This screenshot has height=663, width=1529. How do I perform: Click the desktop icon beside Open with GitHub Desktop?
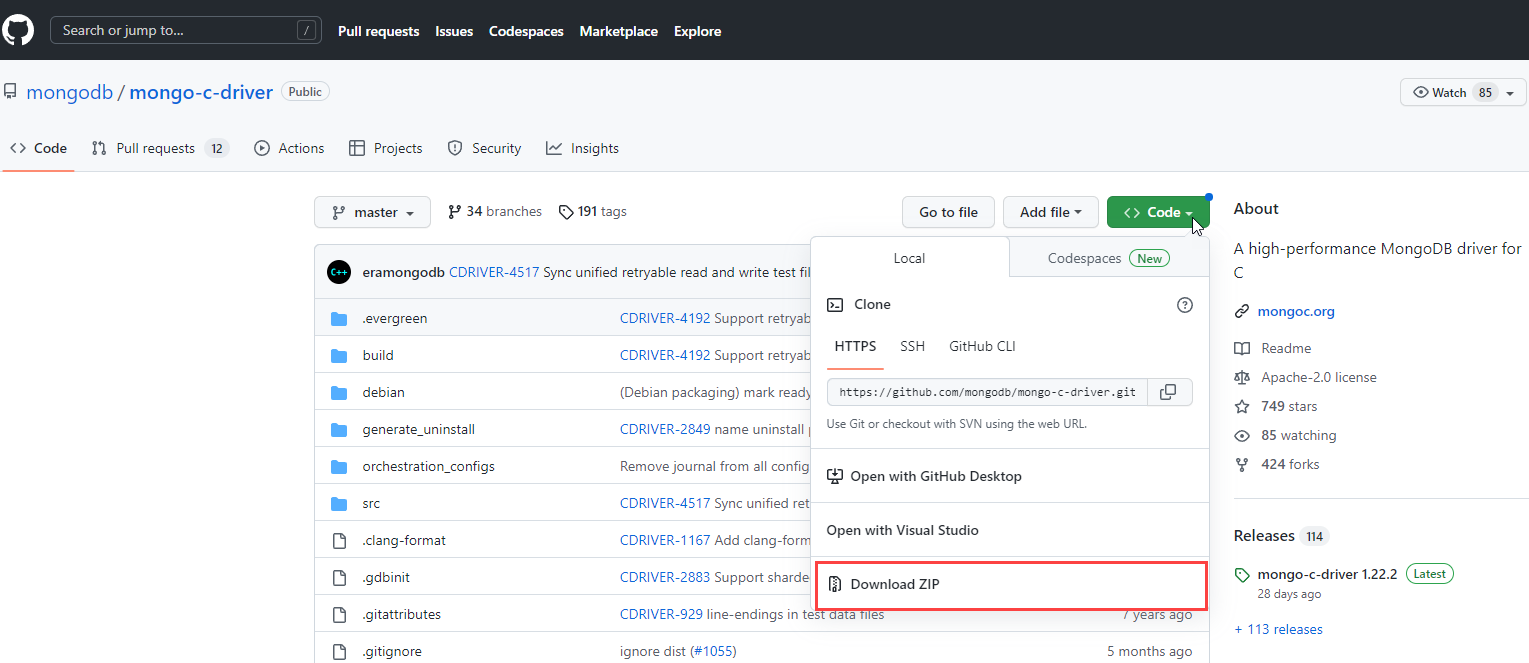tap(835, 476)
